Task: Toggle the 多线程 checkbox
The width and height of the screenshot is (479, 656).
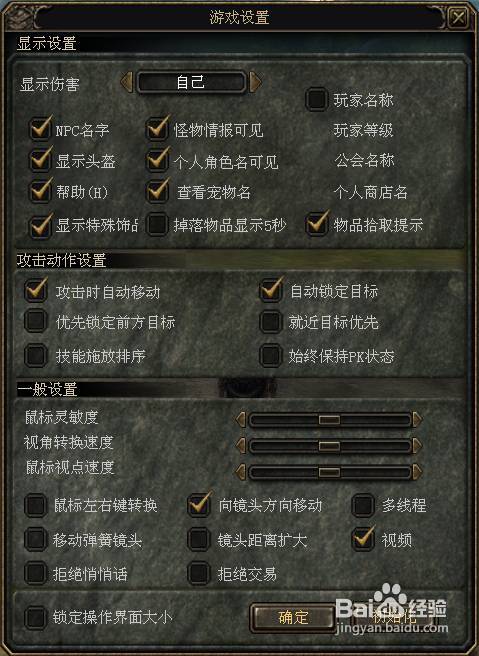Action: coord(363,505)
